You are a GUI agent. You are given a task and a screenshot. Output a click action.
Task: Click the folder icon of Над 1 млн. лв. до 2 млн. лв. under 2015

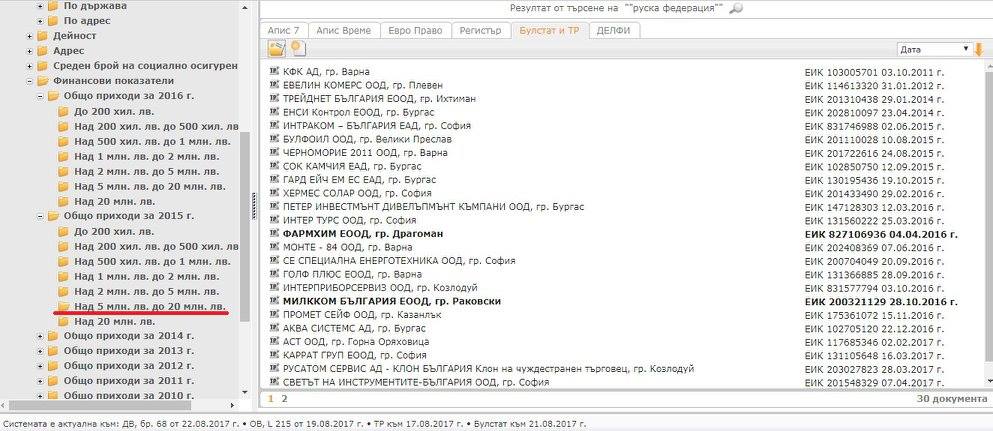(x=63, y=277)
